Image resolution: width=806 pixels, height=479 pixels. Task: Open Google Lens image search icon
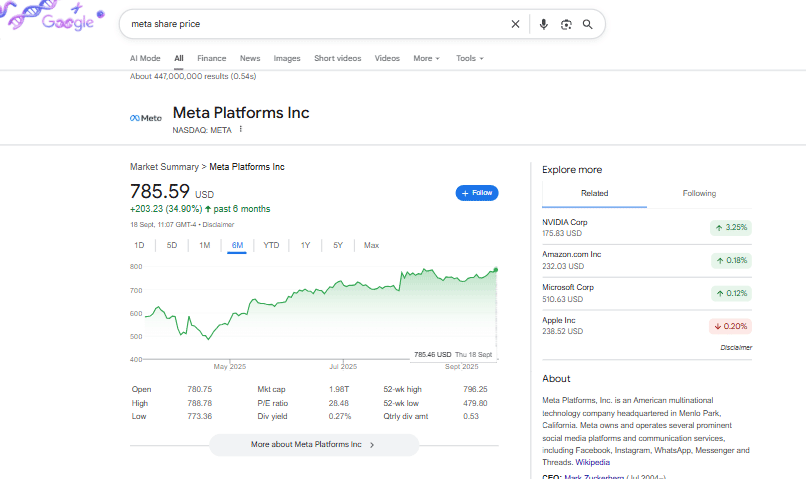coord(566,24)
